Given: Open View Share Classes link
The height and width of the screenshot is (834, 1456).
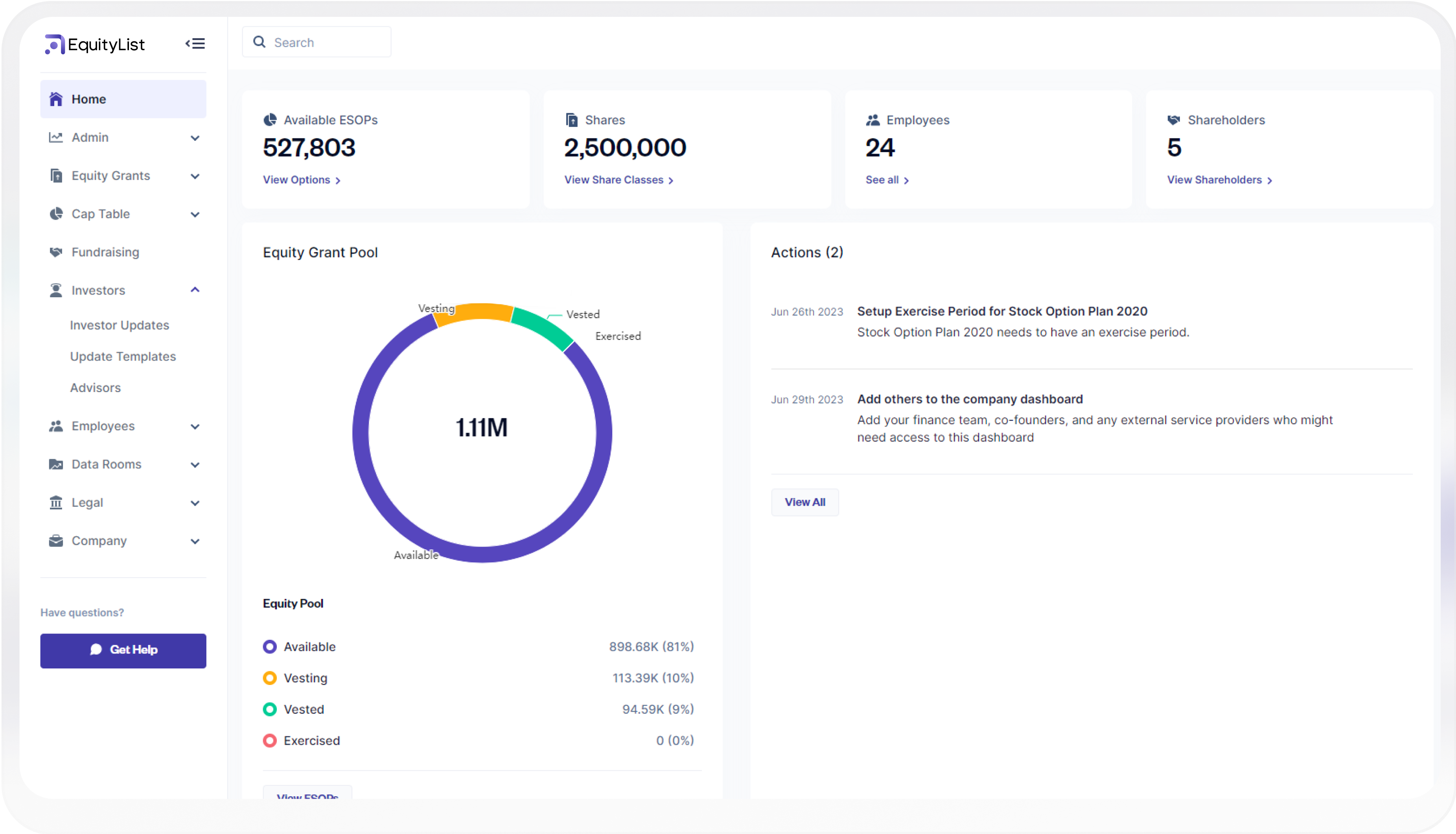Looking at the screenshot, I should [x=613, y=179].
